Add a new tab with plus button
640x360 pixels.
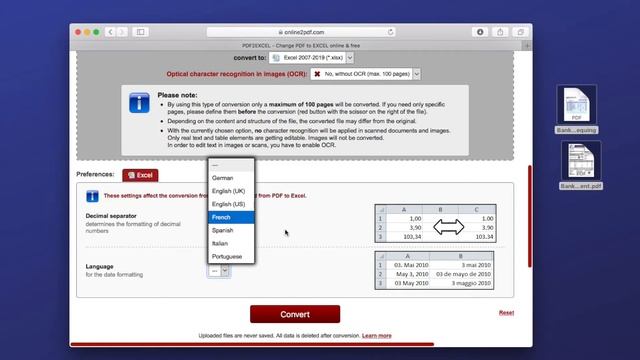[527, 46]
